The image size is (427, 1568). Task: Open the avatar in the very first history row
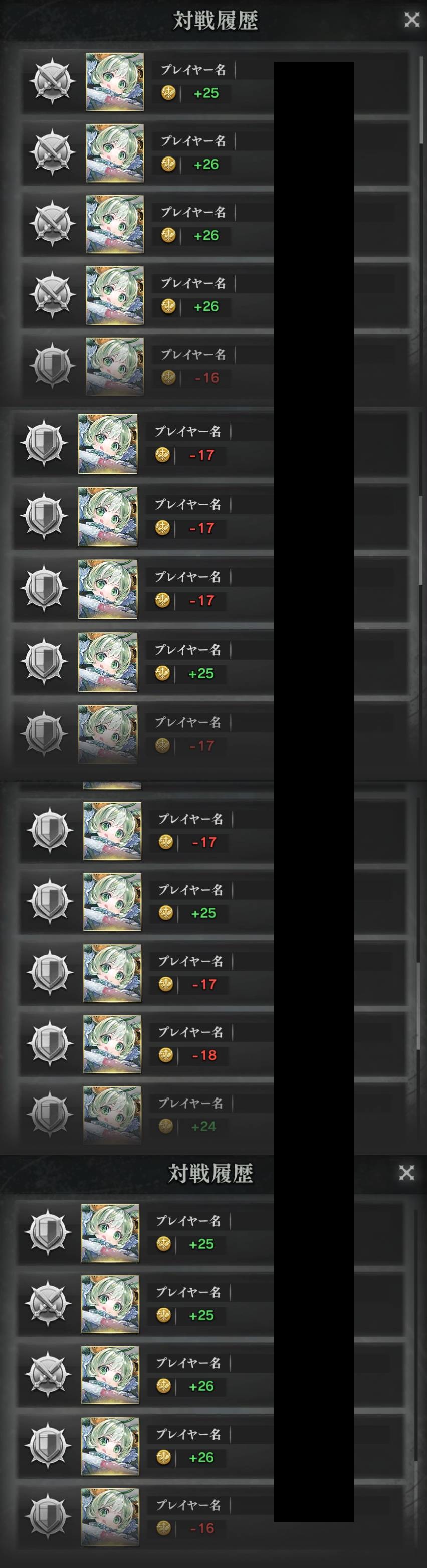coord(115,82)
